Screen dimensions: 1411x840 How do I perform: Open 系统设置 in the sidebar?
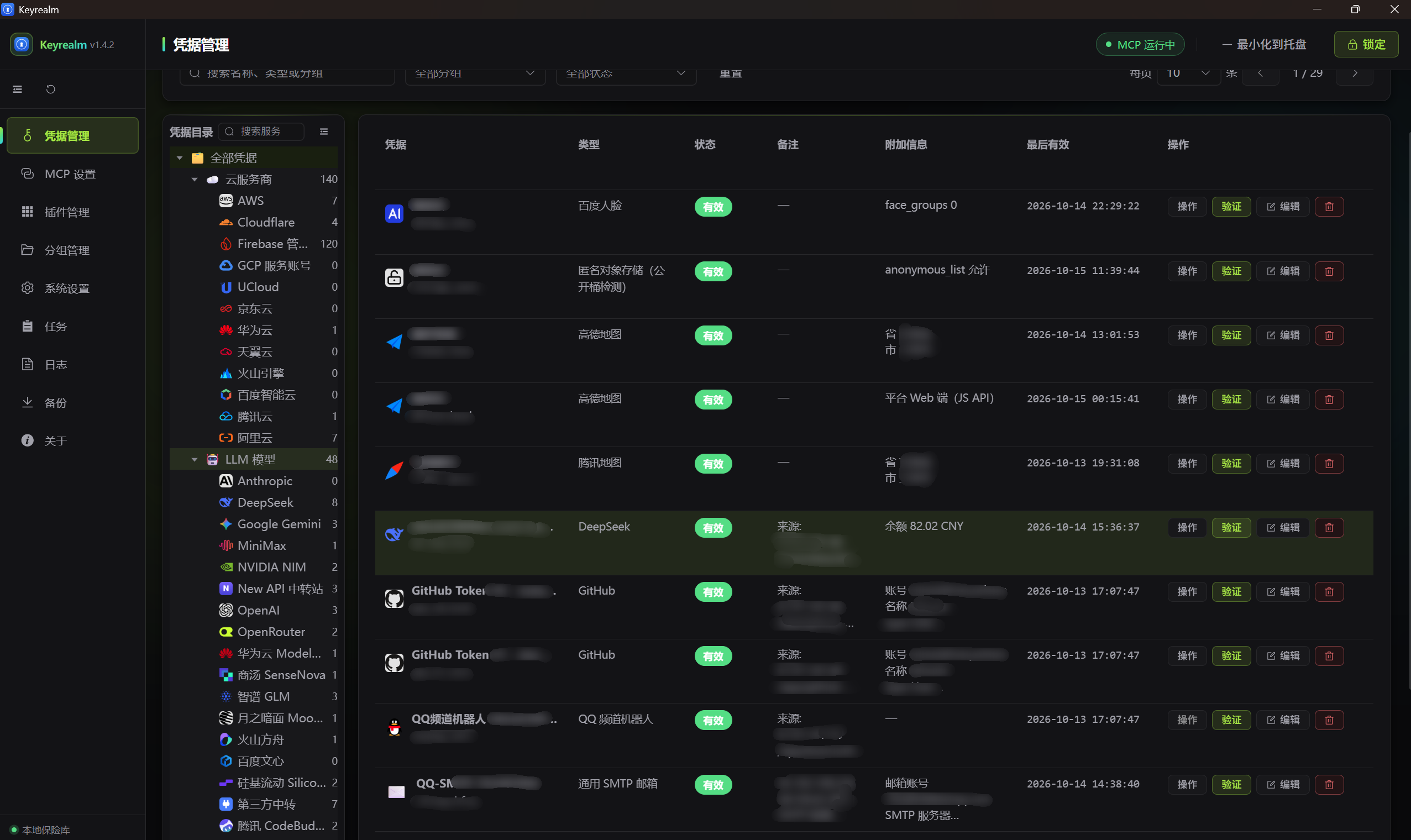pyautogui.click(x=72, y=288)
